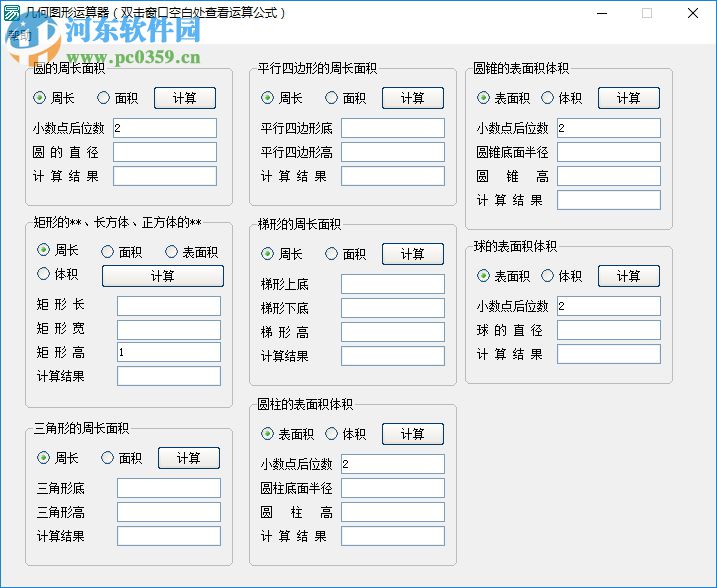The width and height of the screenshot is (717, 588).
Task: Click 计算 button in 圆柱 group
Action: coord(413,434)
